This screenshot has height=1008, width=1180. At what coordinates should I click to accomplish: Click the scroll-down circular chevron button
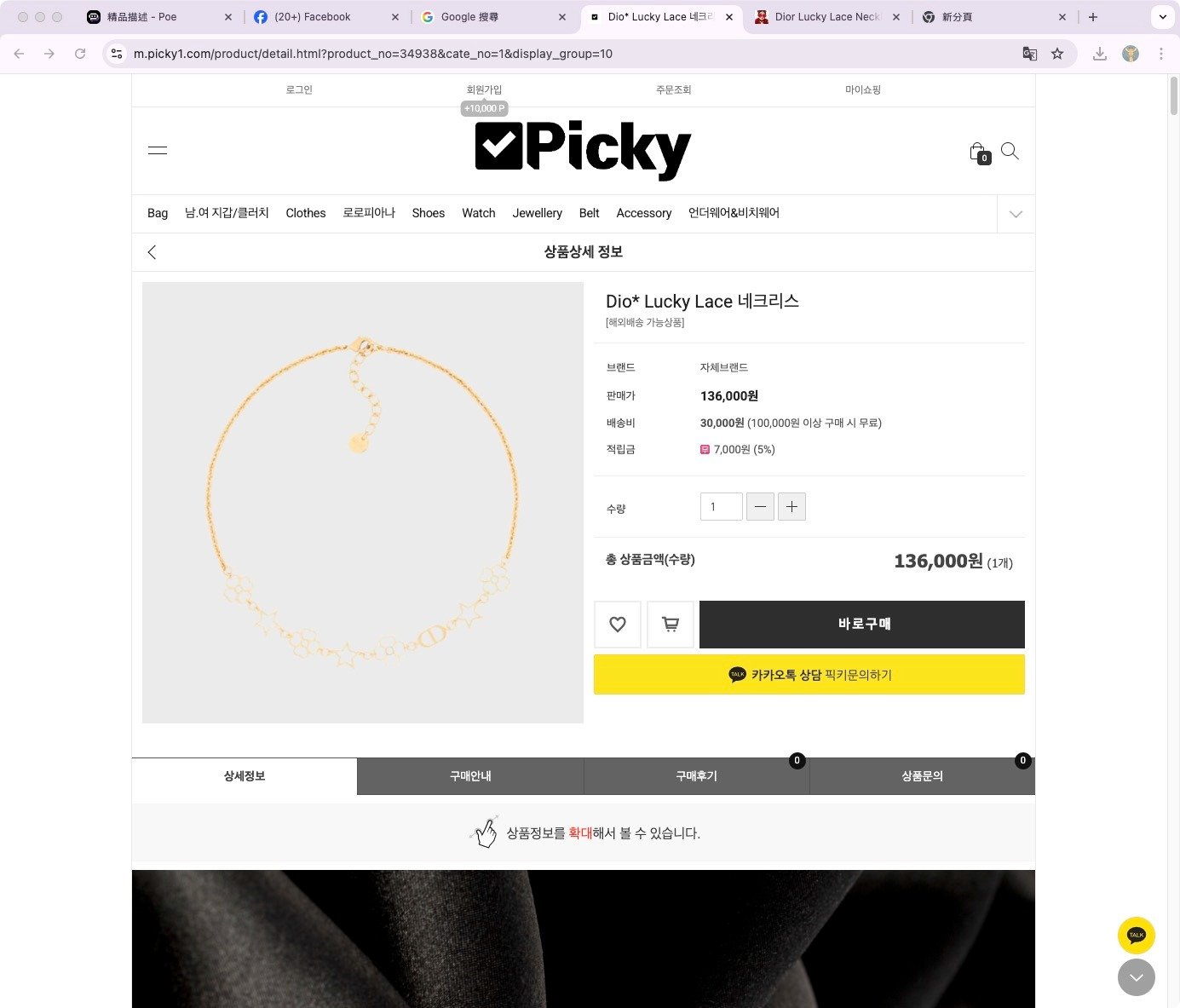tap(1136, 977)
